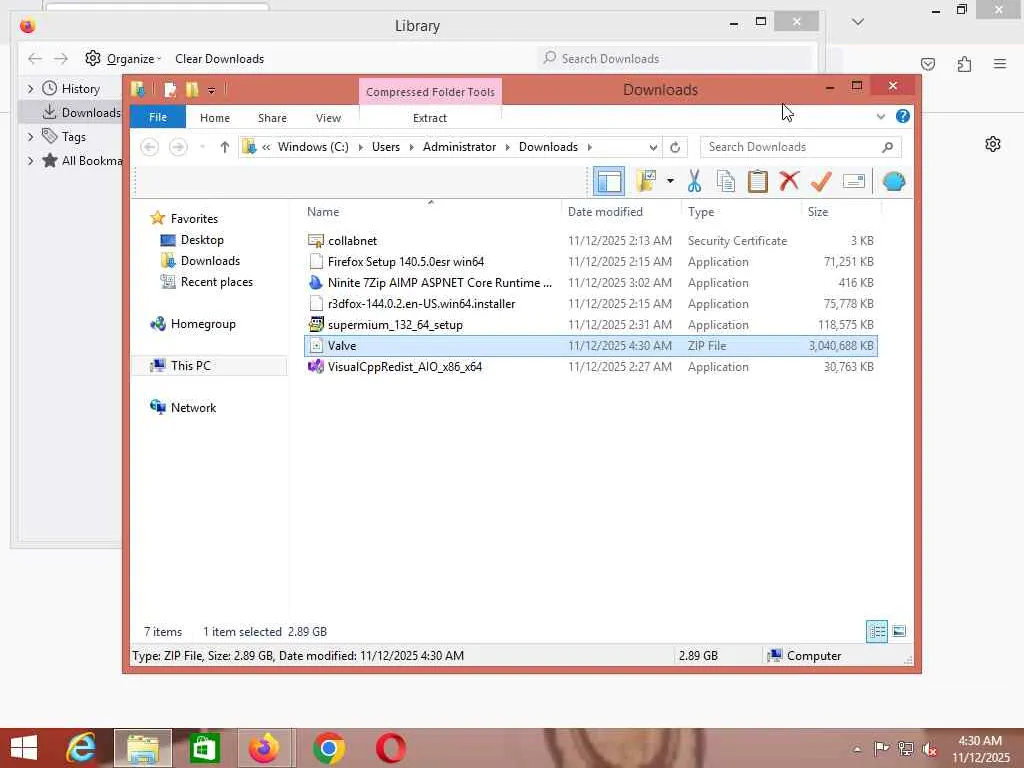This screenshot has width=1024, height=768.
Task: Open Classic Shell settings shell icon
Action: (x=893, y=181)
